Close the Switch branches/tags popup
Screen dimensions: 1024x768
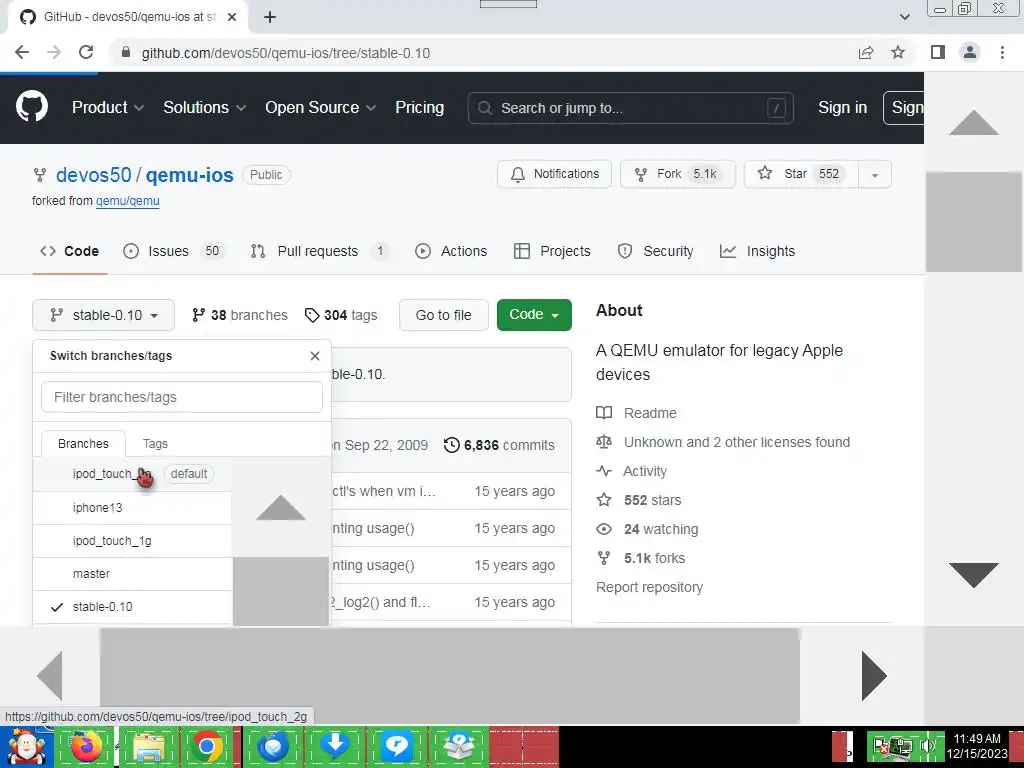click(x=315, y=356)
